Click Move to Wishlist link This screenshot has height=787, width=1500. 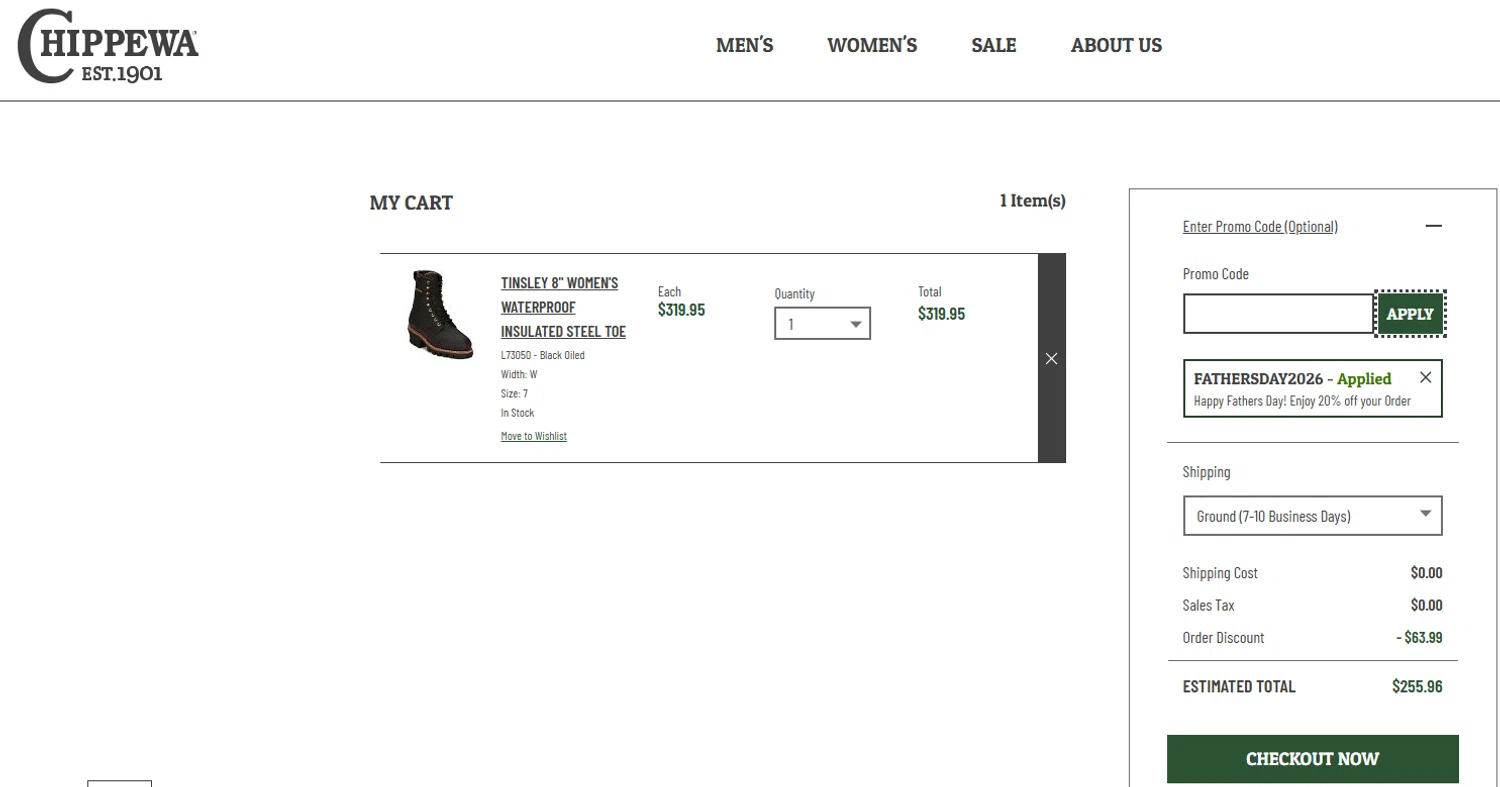click(534, 436)
